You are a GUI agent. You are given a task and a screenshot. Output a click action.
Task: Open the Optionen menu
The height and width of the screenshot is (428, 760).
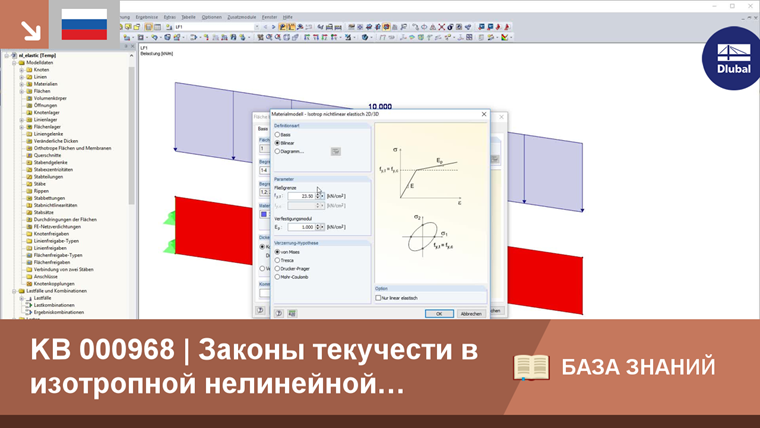coord(211,17)
